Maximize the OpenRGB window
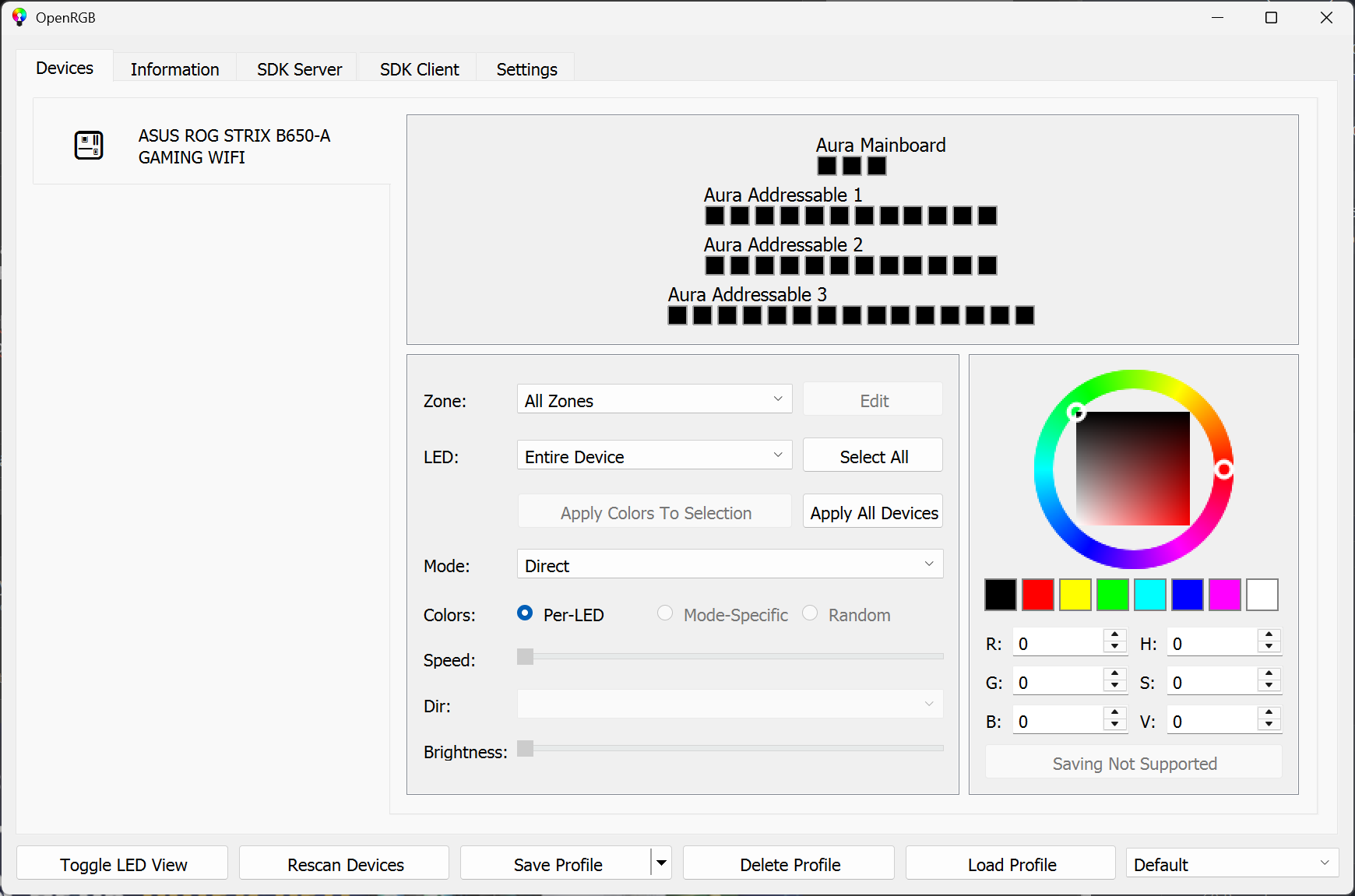Viewport: 1355px width, 896px height. pos(1272,17)
